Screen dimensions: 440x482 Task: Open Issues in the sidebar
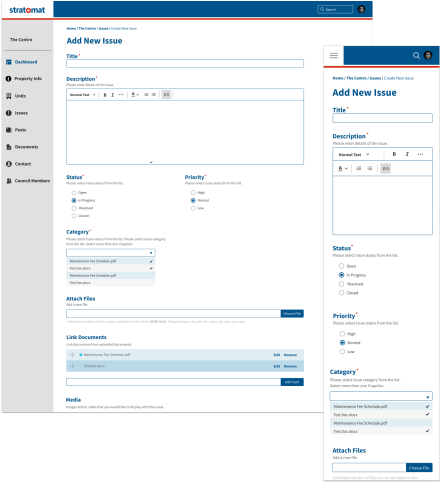coord(17,113)
